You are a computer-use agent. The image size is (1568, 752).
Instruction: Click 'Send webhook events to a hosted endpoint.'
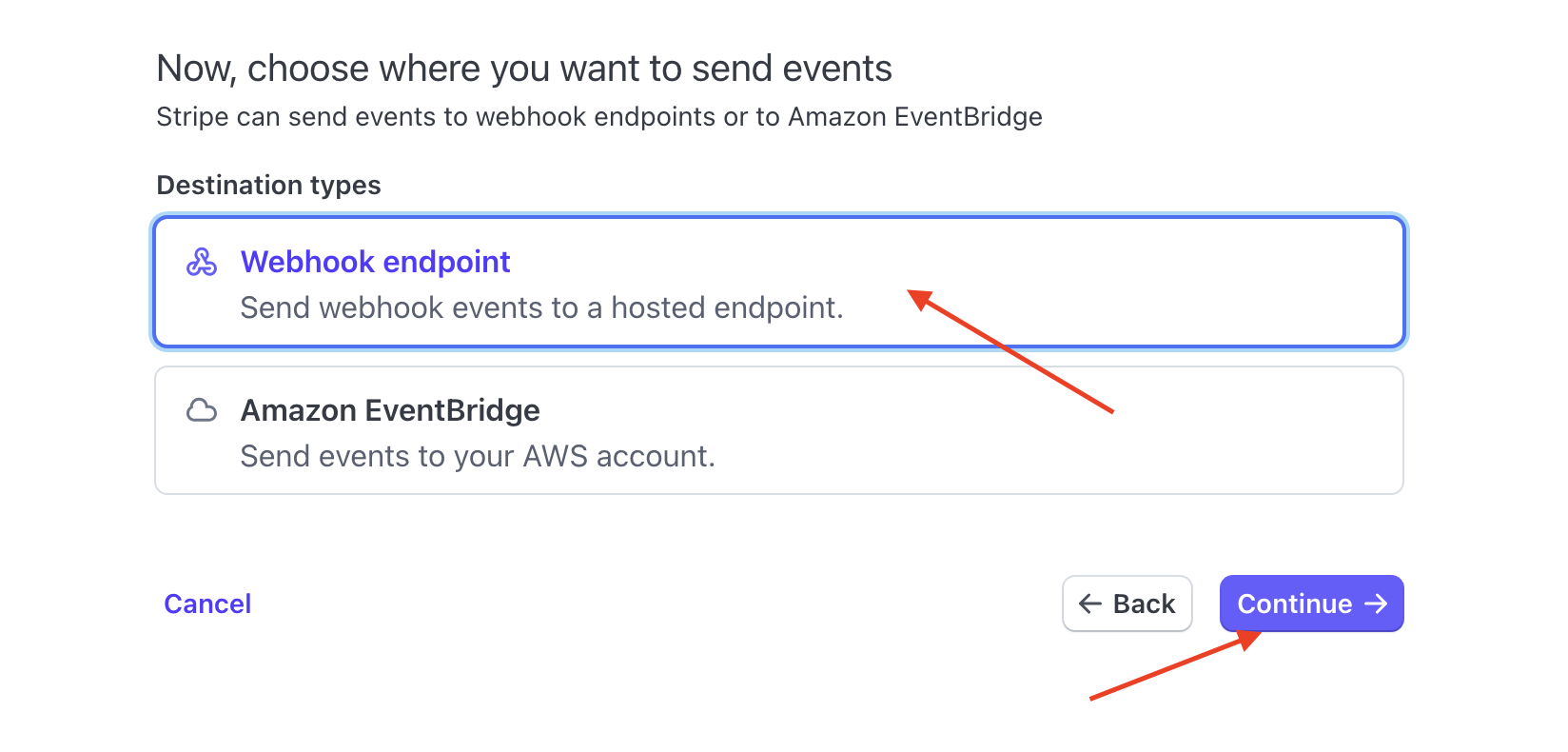click(x=541, y=307)
